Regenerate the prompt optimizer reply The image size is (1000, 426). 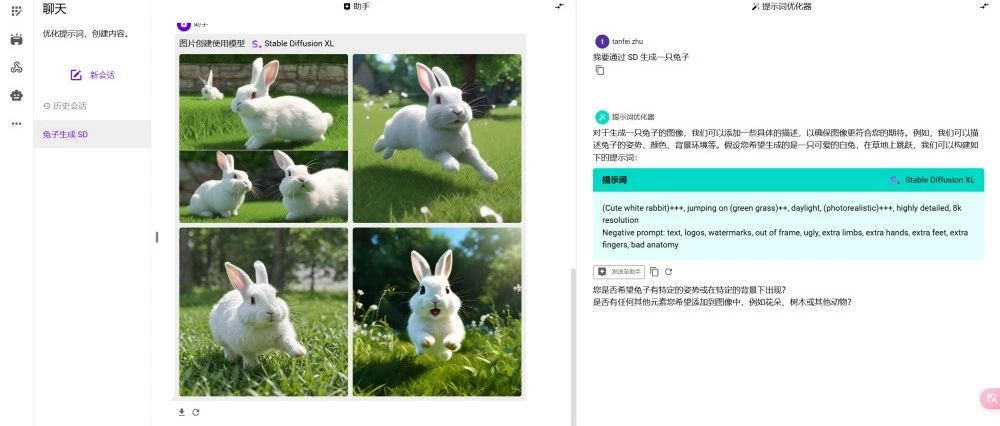[x=668, y=272]
